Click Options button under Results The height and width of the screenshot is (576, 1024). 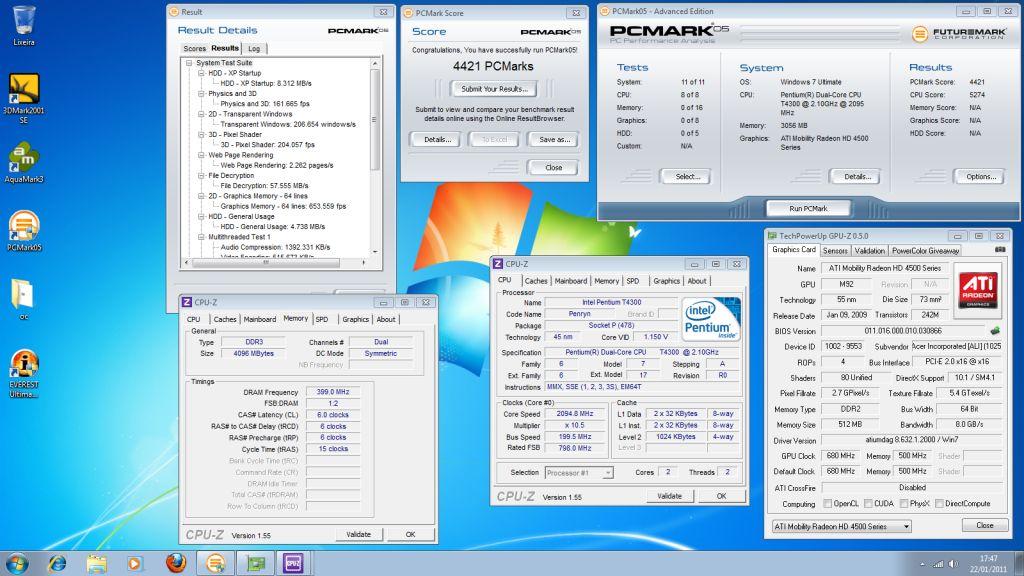tap(980, 176)
